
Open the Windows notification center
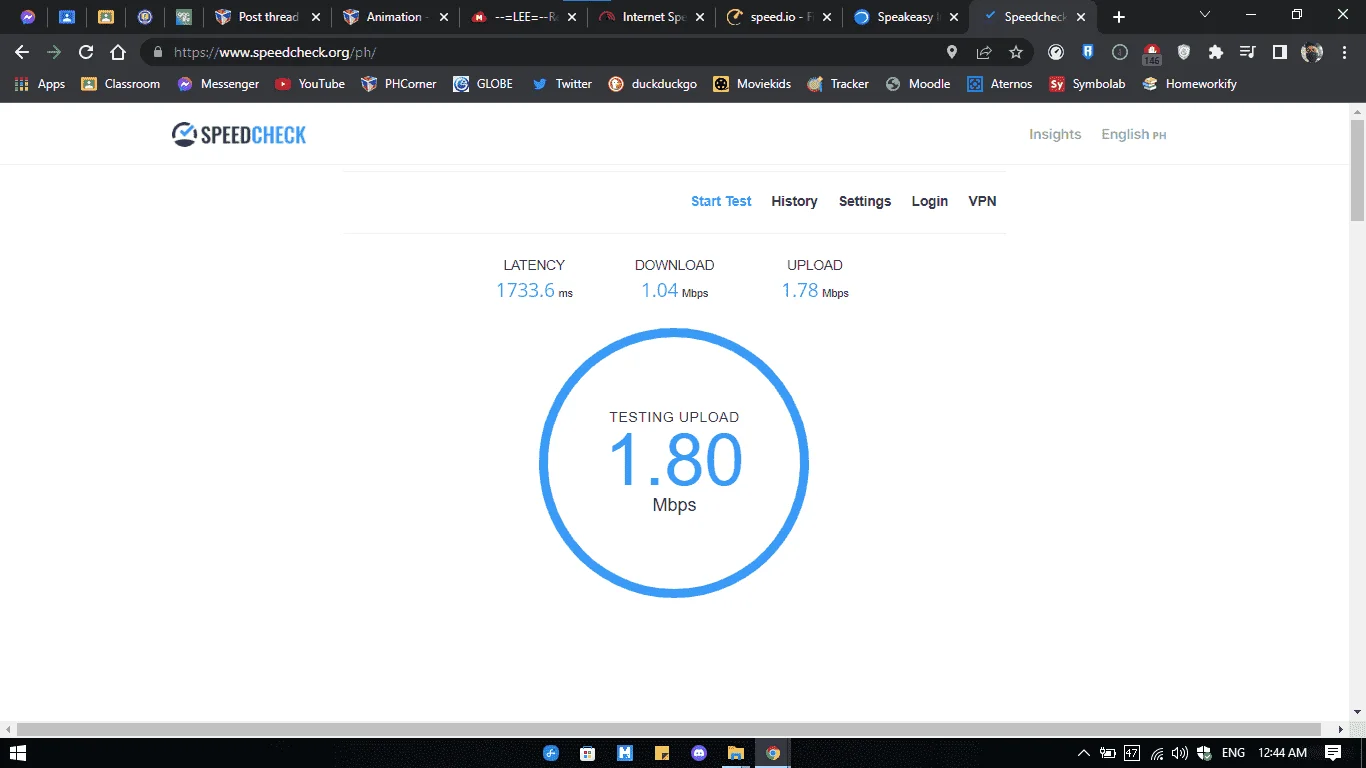[1333, 753]
